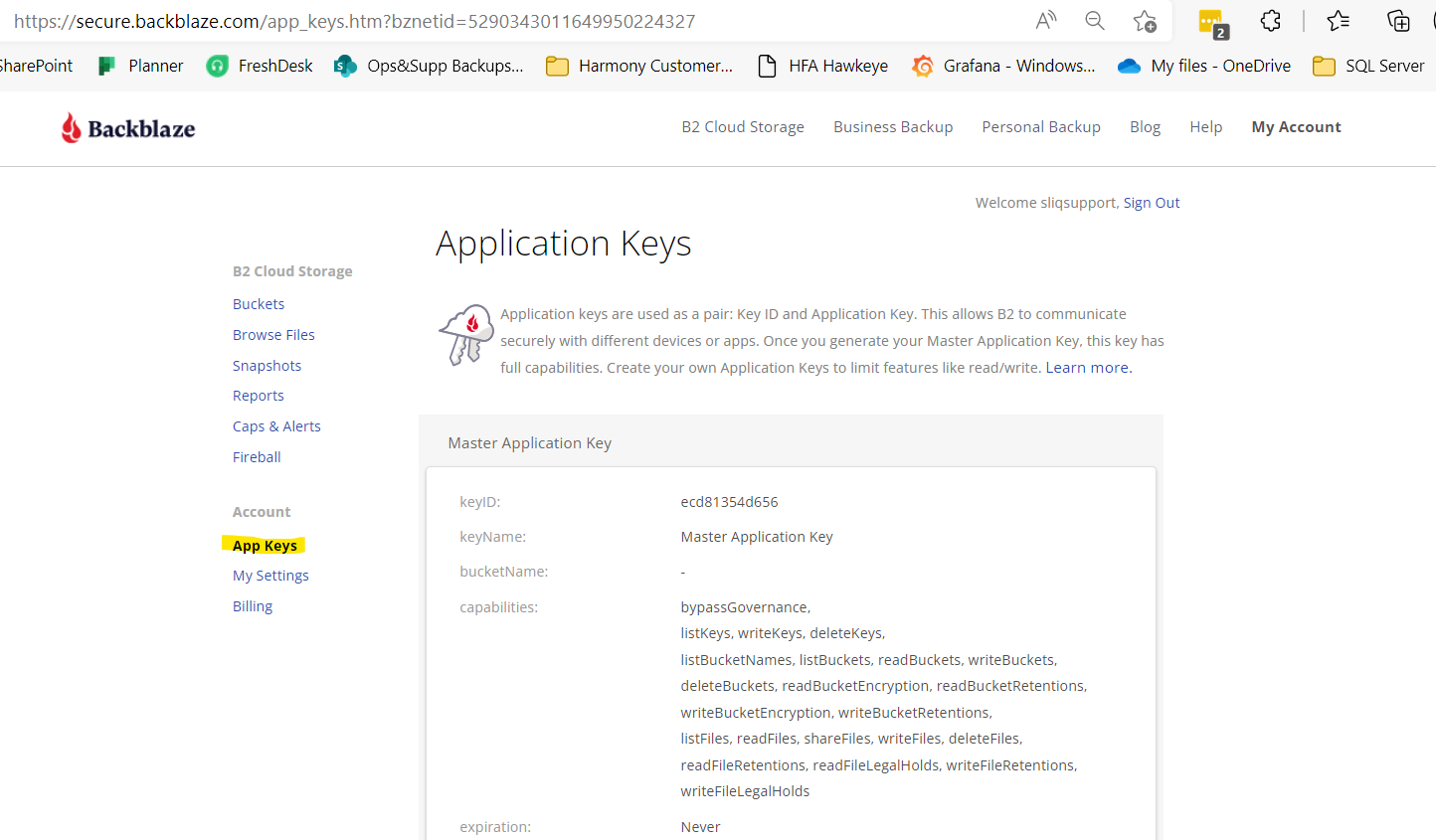Open My files - OneDrive bookmark

(x=1204, y=66)
